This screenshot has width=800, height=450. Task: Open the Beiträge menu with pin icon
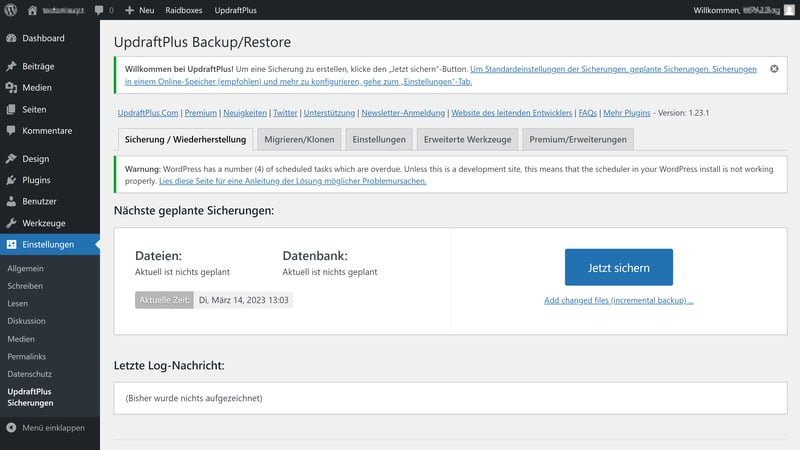[x=39, y=64]
